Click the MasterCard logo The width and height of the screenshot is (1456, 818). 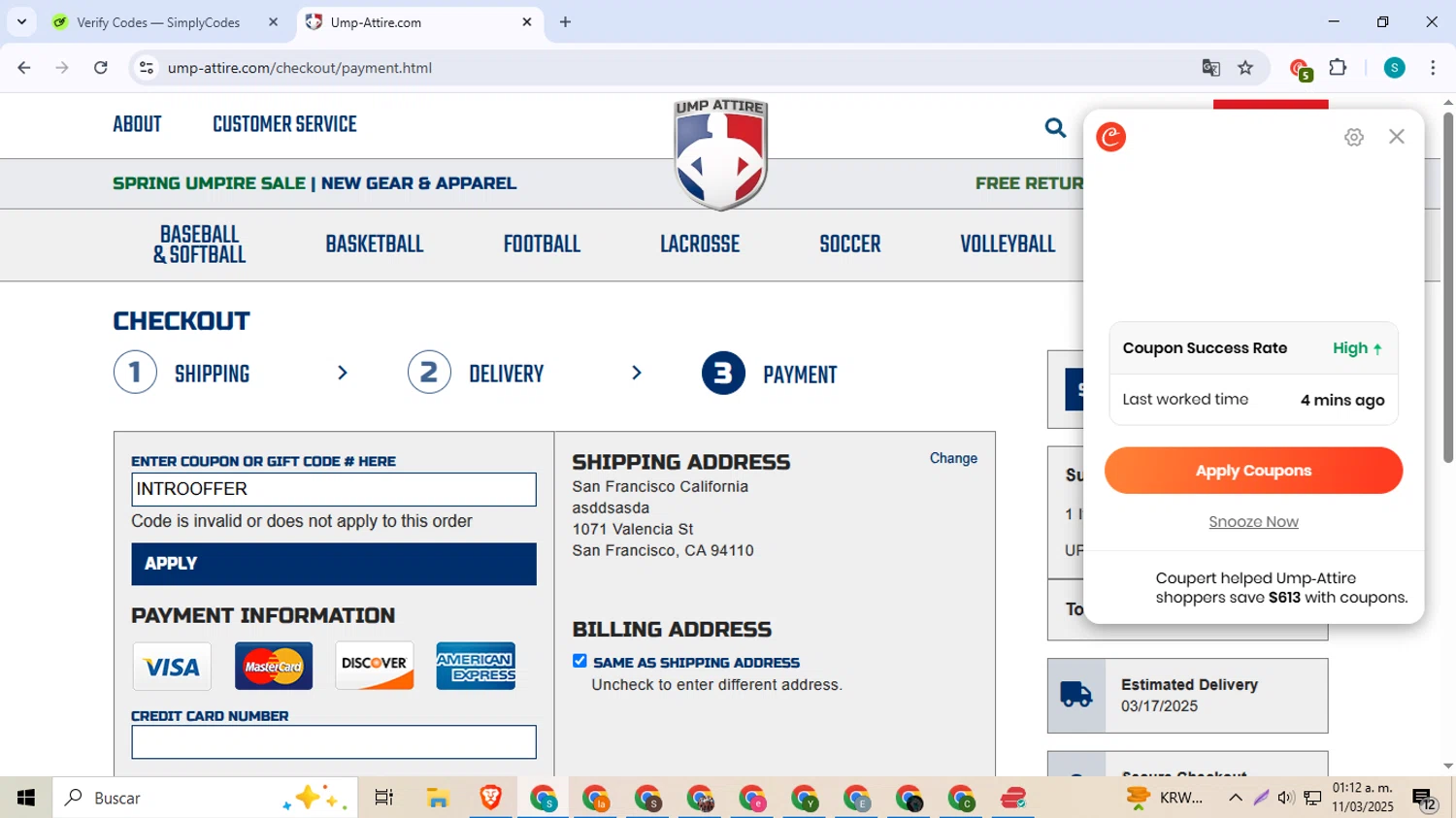274,667
